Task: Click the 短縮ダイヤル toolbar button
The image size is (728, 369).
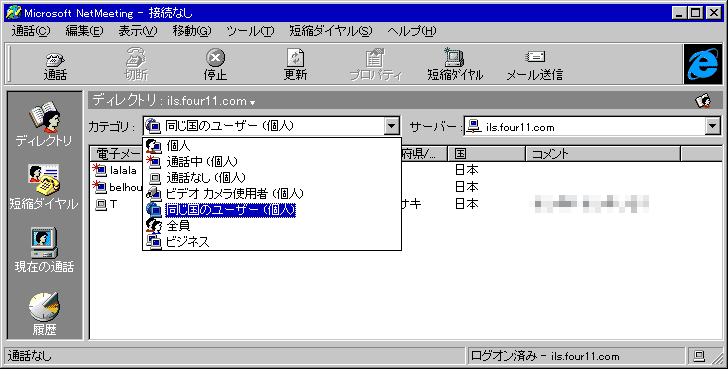Action: tap(455, 65)
